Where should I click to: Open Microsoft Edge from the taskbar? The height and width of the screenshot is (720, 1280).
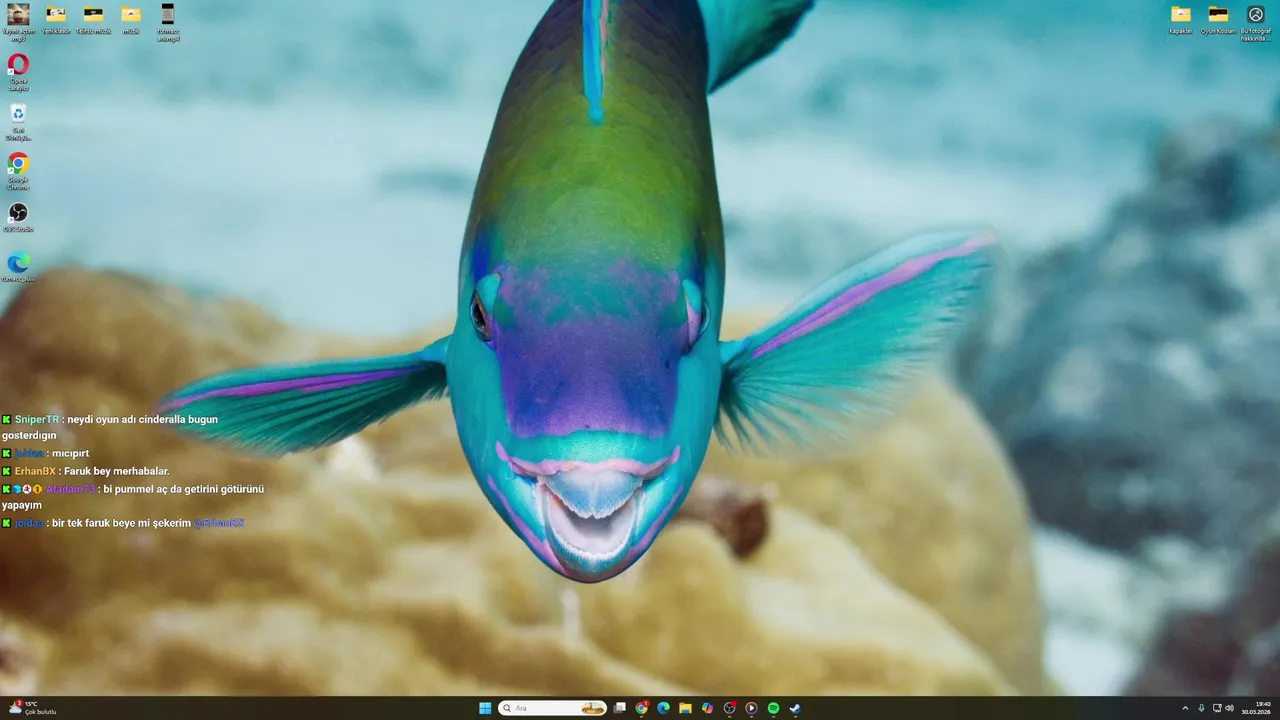663,708
